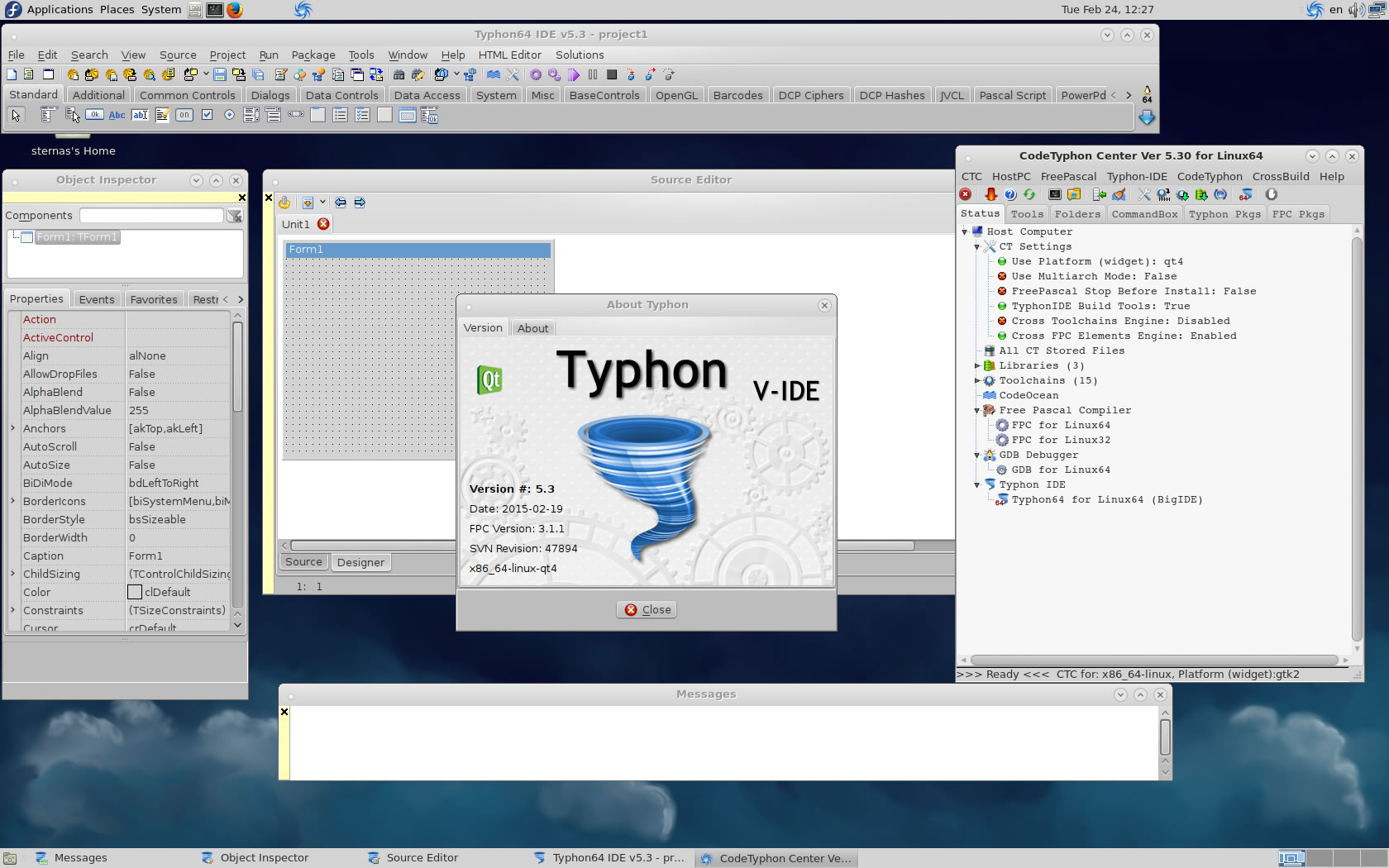Expand the Constraints property
This screenshot has height=868, width=1389.
pos(12,610)
